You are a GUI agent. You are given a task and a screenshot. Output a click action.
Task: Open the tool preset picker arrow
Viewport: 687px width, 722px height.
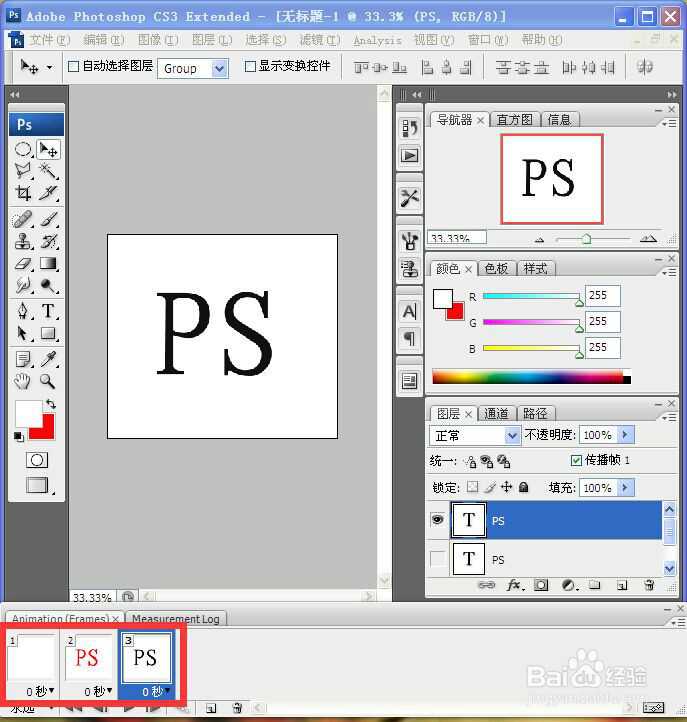[49, 68]
